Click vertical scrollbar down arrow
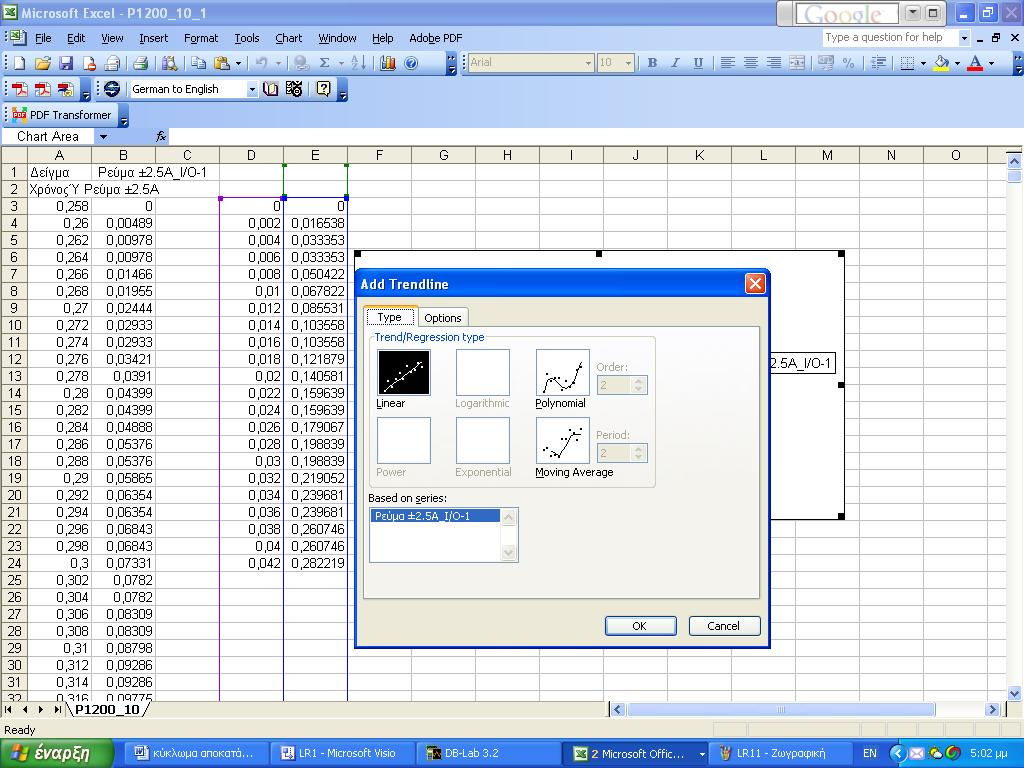This screenshot has width=1024, height=768. [1014, 693]
